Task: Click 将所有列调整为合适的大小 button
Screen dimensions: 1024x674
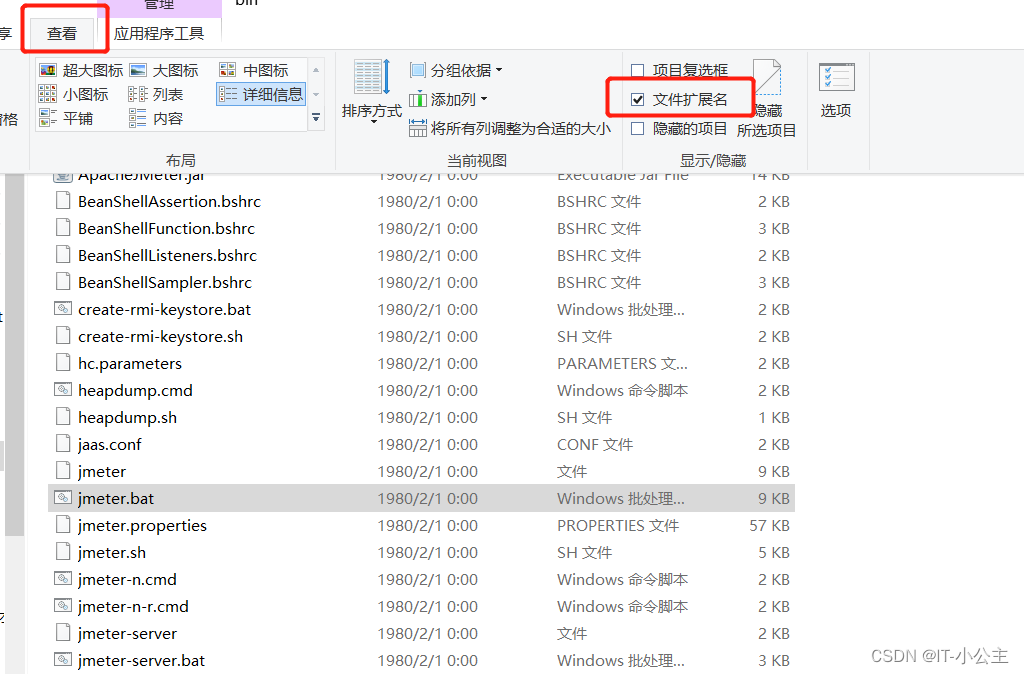Action: 509,129
